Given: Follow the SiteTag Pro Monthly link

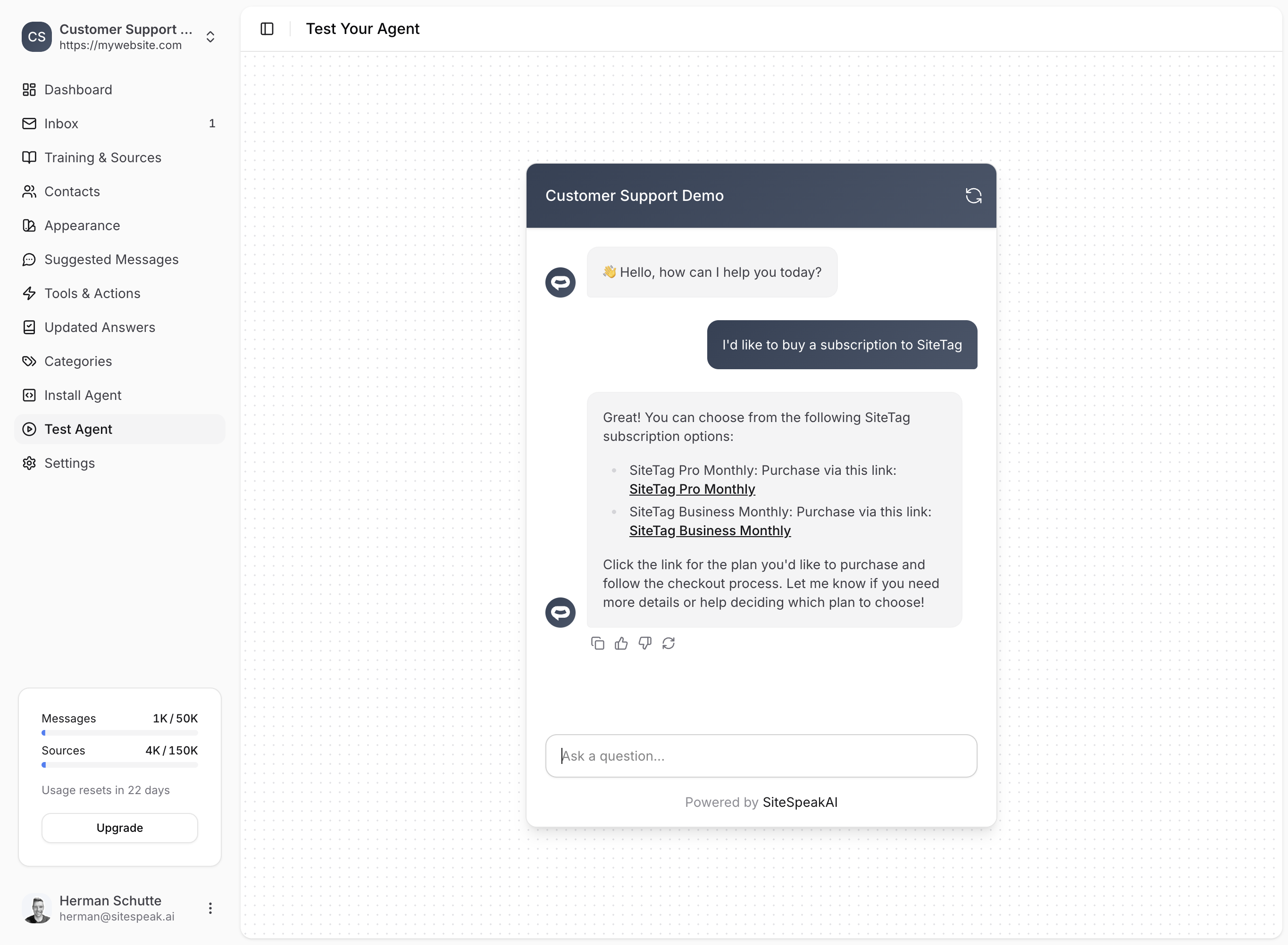Looking at the screenshot, I should click(x=692, y=489).
